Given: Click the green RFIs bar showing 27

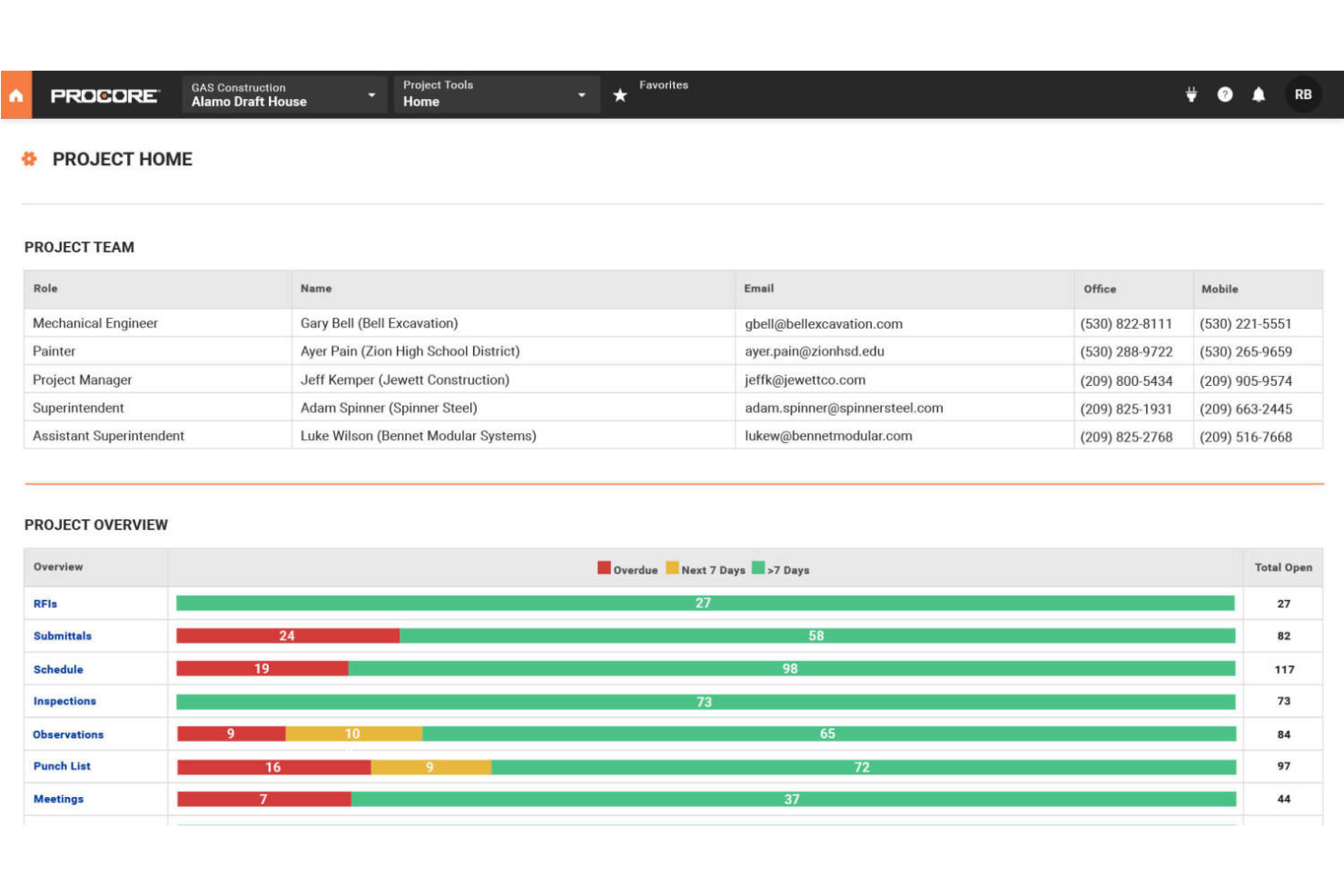Looking at the screenshot, I should [706, 603].
